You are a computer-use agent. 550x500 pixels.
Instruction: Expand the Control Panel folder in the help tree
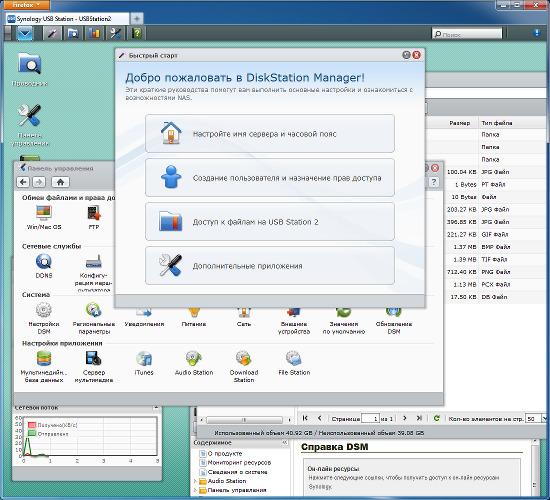195,490
